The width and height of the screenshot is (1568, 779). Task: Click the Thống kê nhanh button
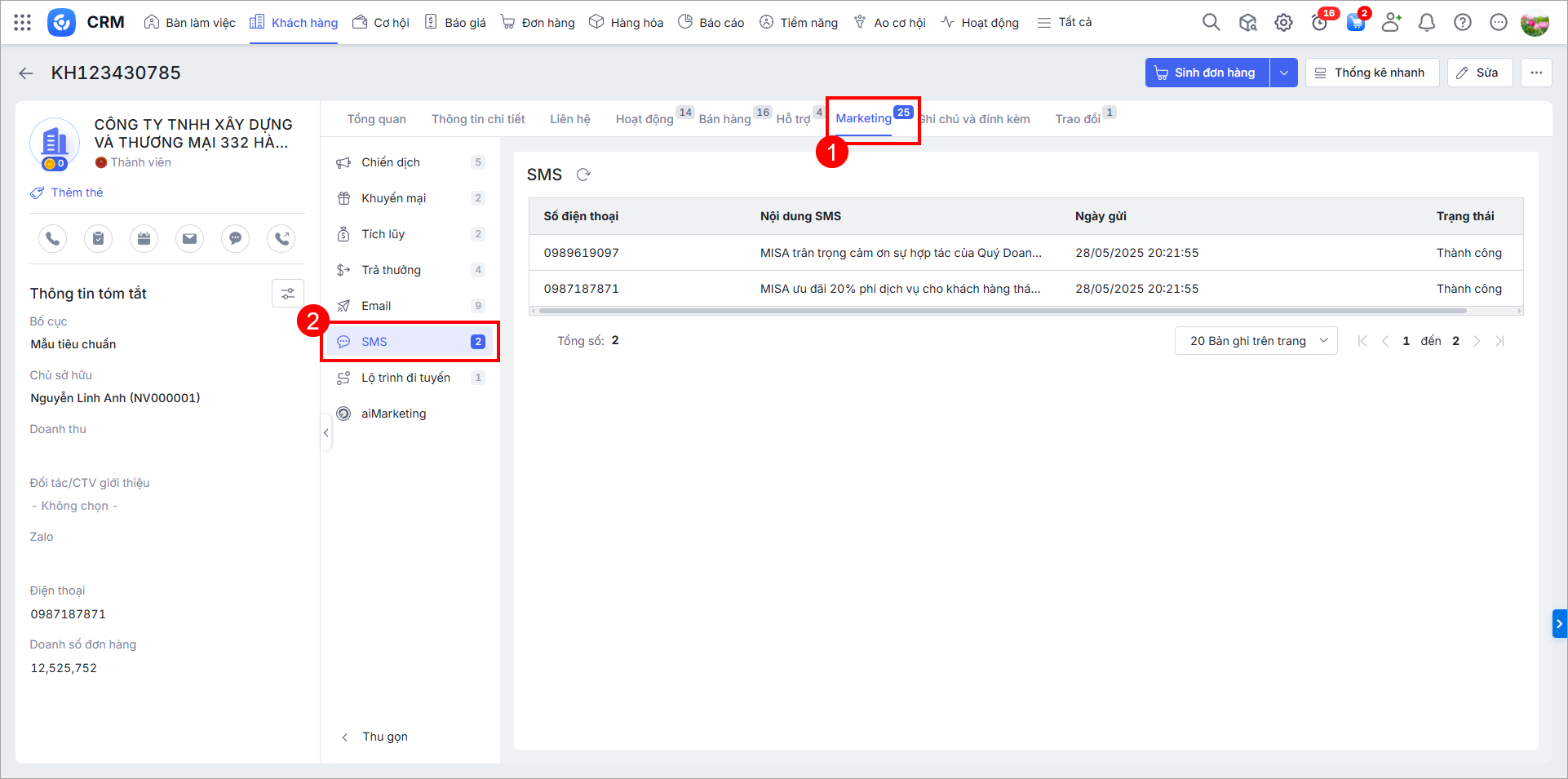coord(1371,73)
